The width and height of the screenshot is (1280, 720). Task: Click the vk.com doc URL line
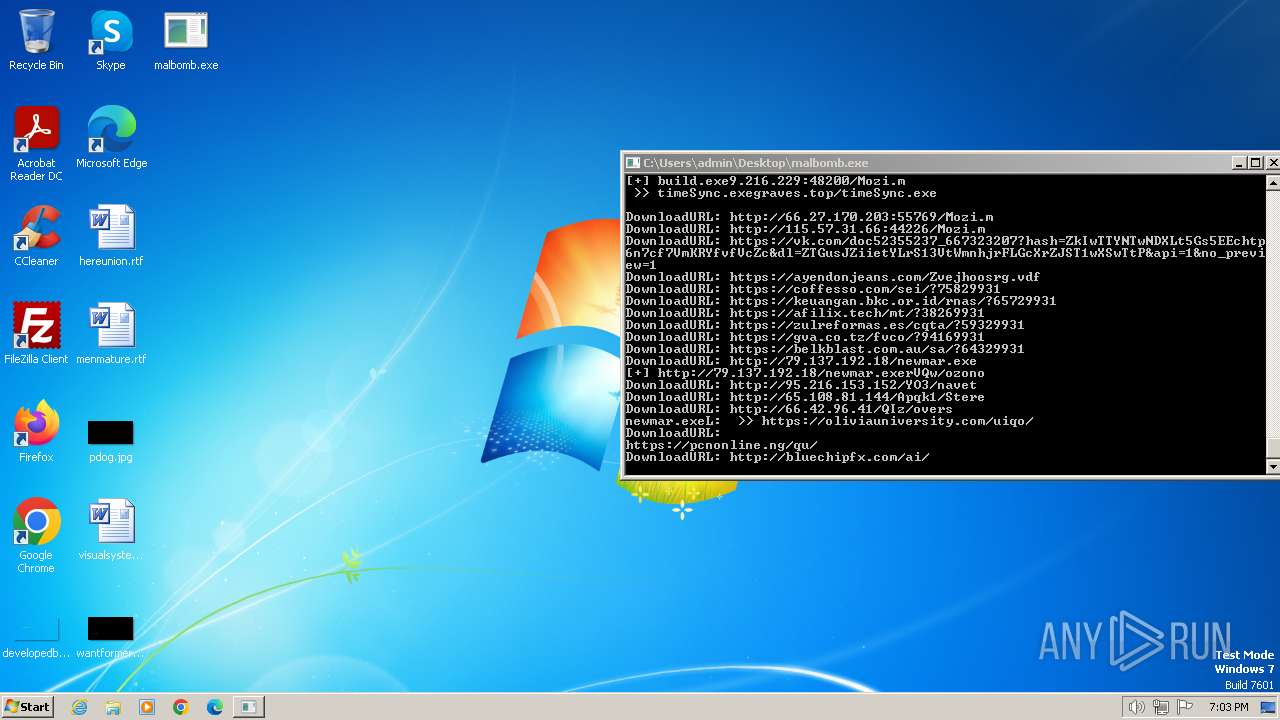coord(946,253)
